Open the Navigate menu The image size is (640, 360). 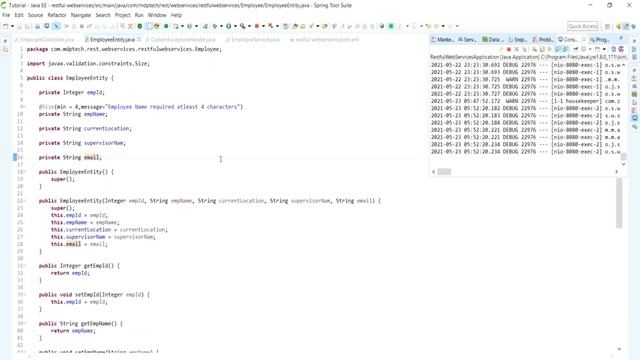(x=81, y=15)
